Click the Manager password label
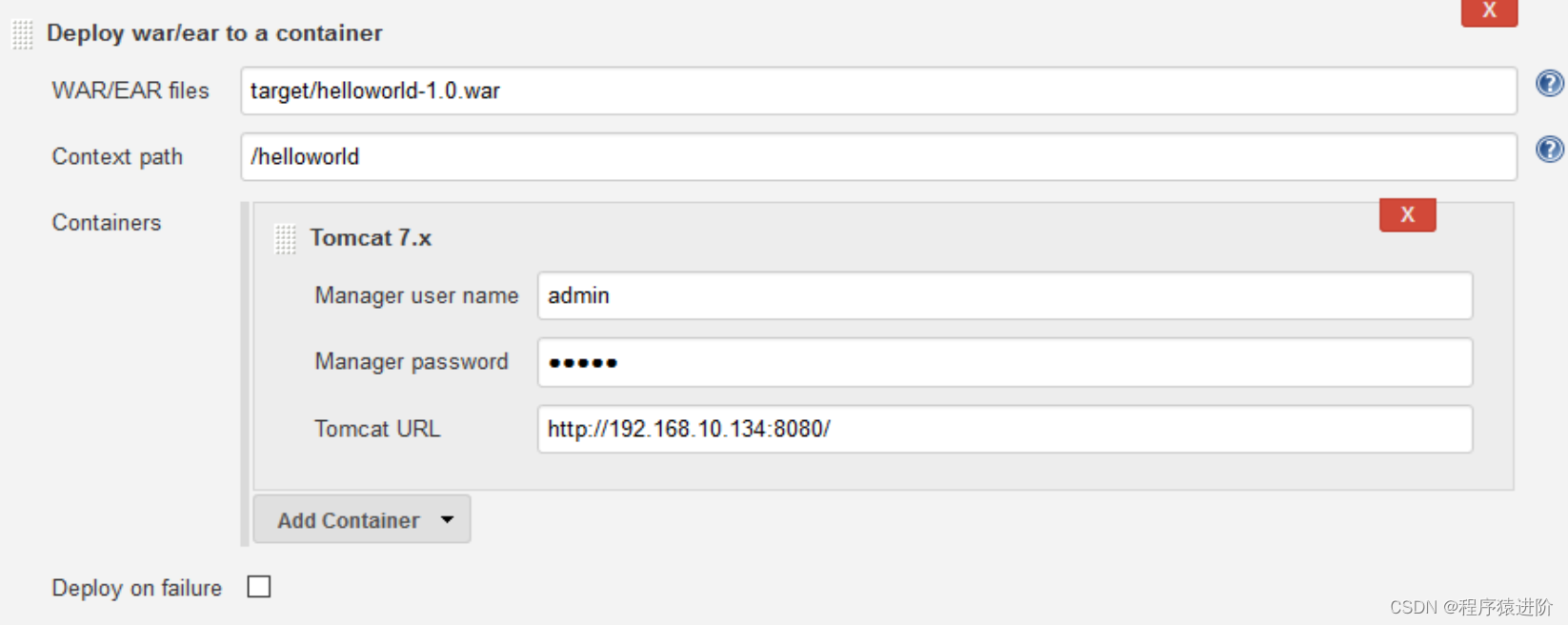The image size is (1568, 625). click(x=412, y=362)
